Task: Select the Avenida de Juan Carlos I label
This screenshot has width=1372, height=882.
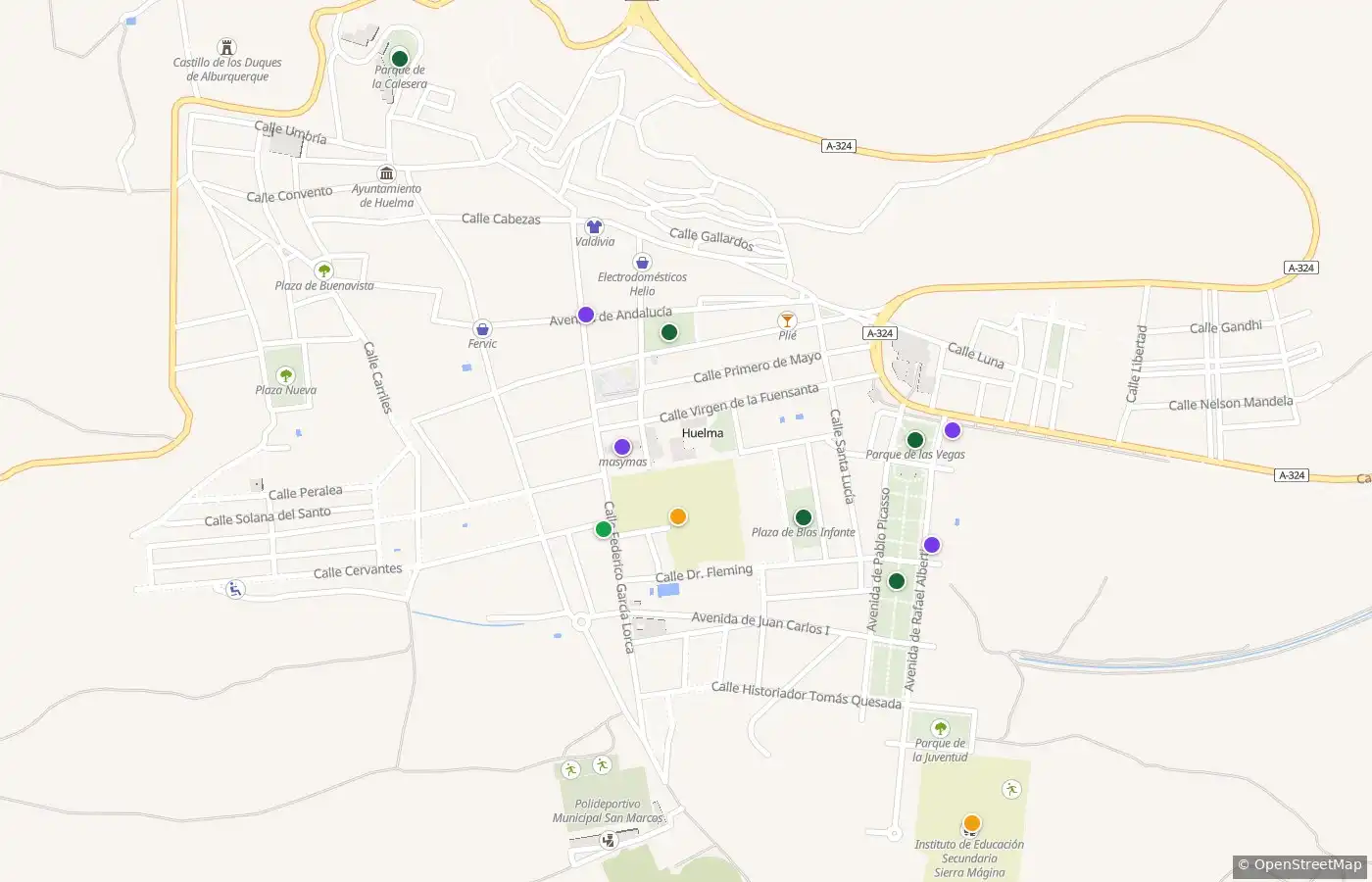Action: 760,623
